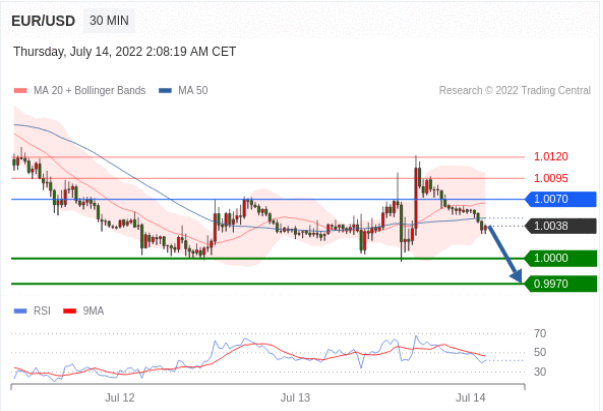Click the Research © 2022 Trading Central text
Image resolution: width=603 pixels, height=411 pixels.
(514, 90)
